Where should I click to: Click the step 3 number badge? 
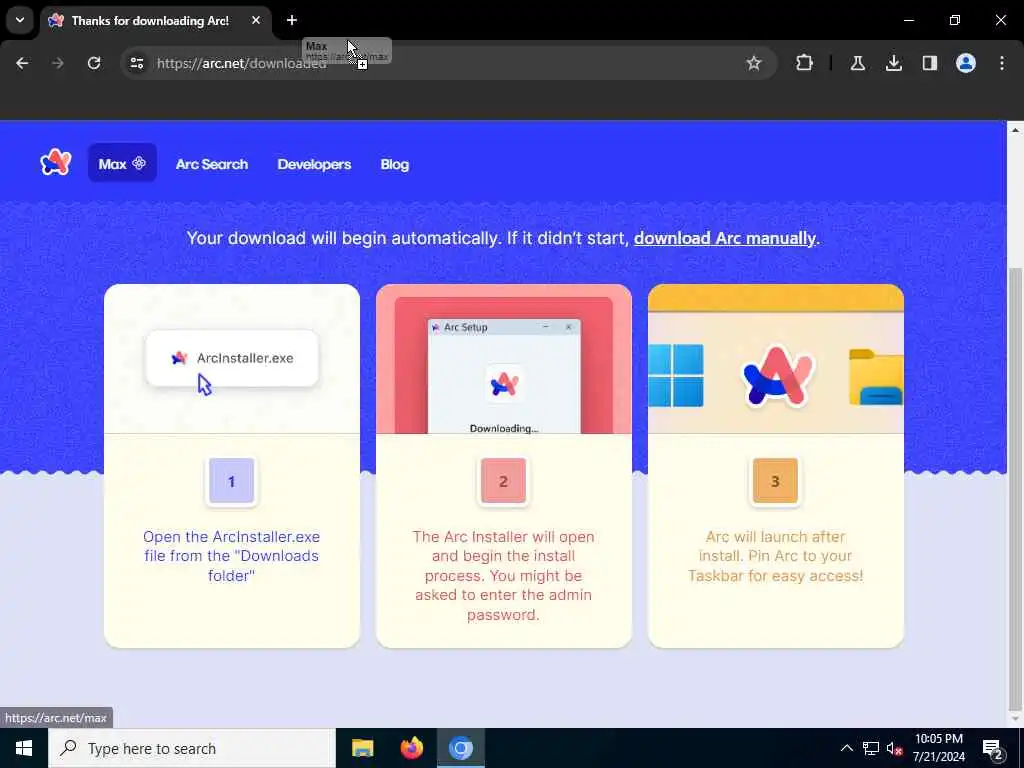coord(775,481)
